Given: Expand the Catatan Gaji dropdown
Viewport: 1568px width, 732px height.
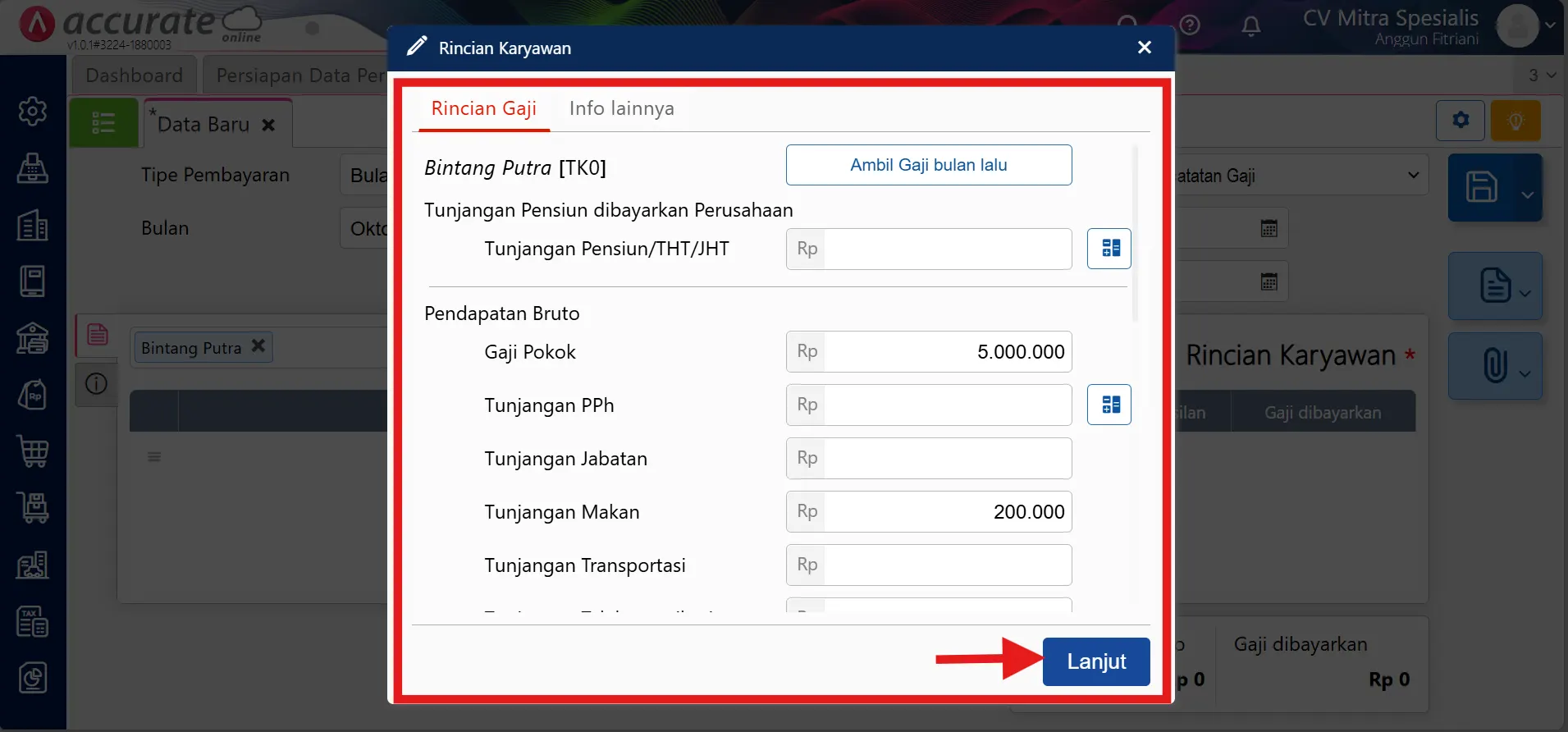Looking at the screenshot, I should [x=1413, y=176].
